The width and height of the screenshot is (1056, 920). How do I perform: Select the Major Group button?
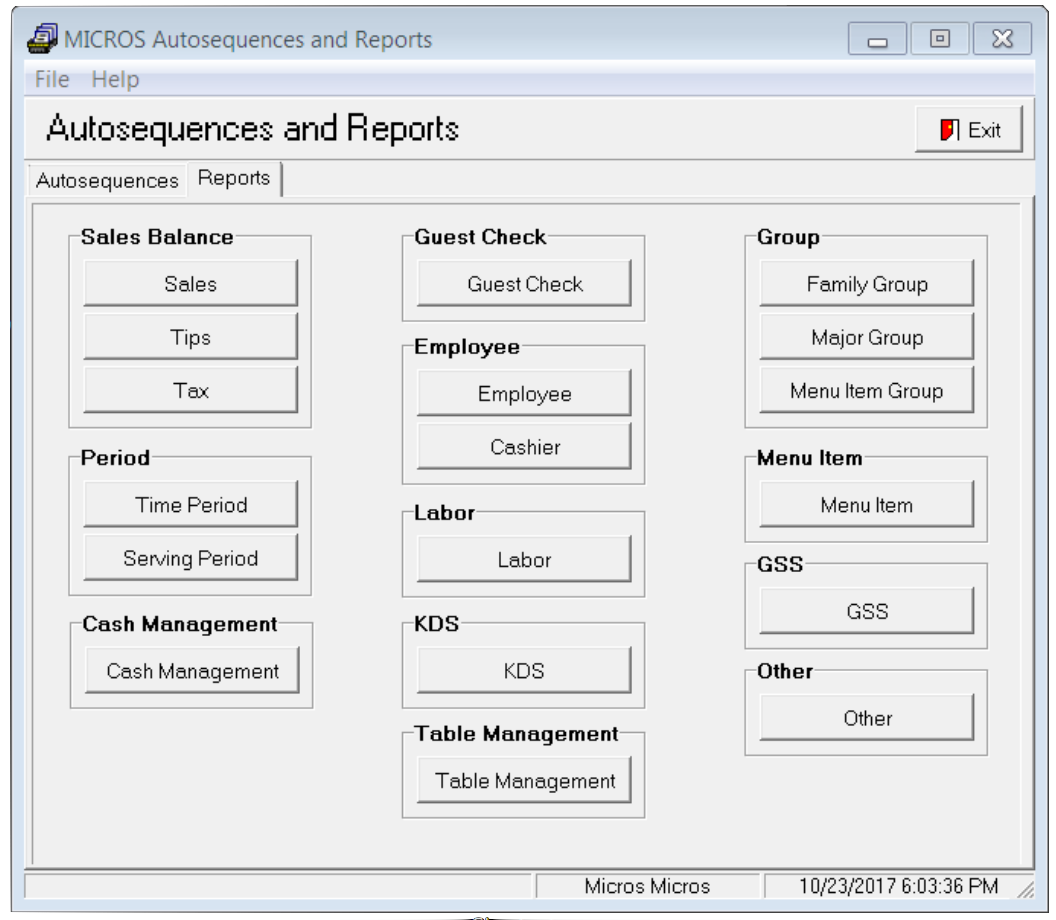[867, 337]
